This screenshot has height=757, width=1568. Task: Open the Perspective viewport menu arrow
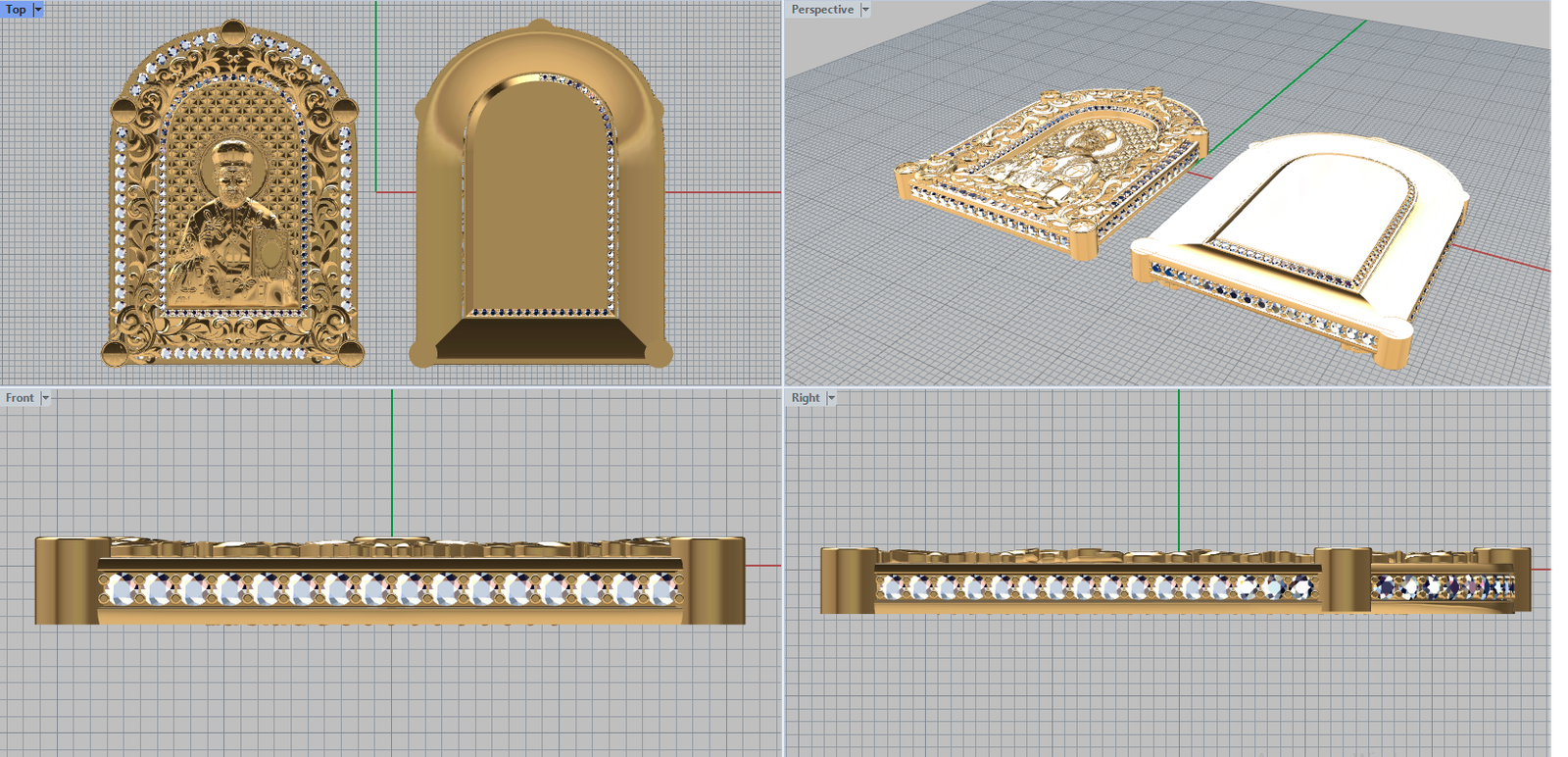(865, 9)
